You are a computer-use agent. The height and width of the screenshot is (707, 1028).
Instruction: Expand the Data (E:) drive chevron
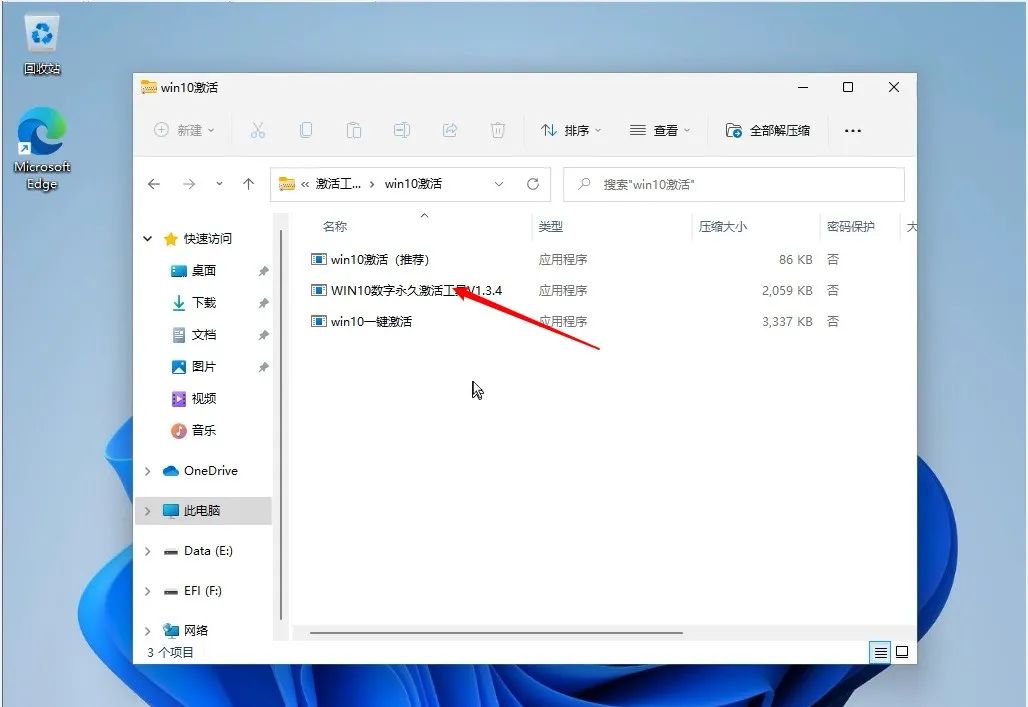coord(148,552)
